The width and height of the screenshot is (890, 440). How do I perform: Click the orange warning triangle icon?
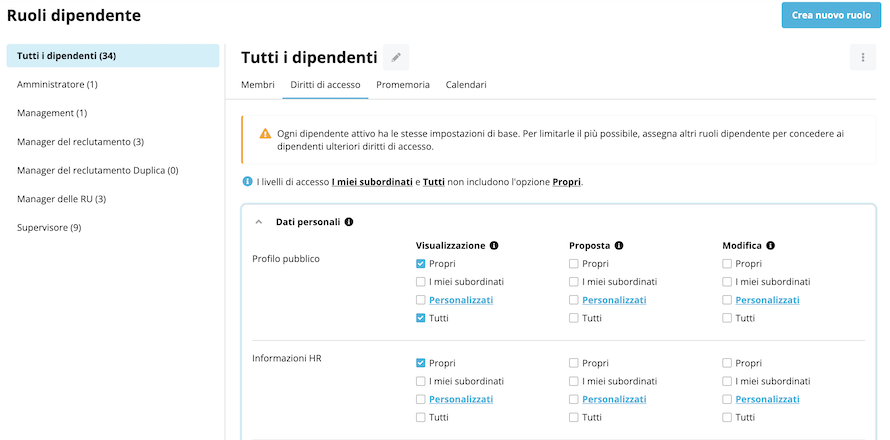click(265, 134)
